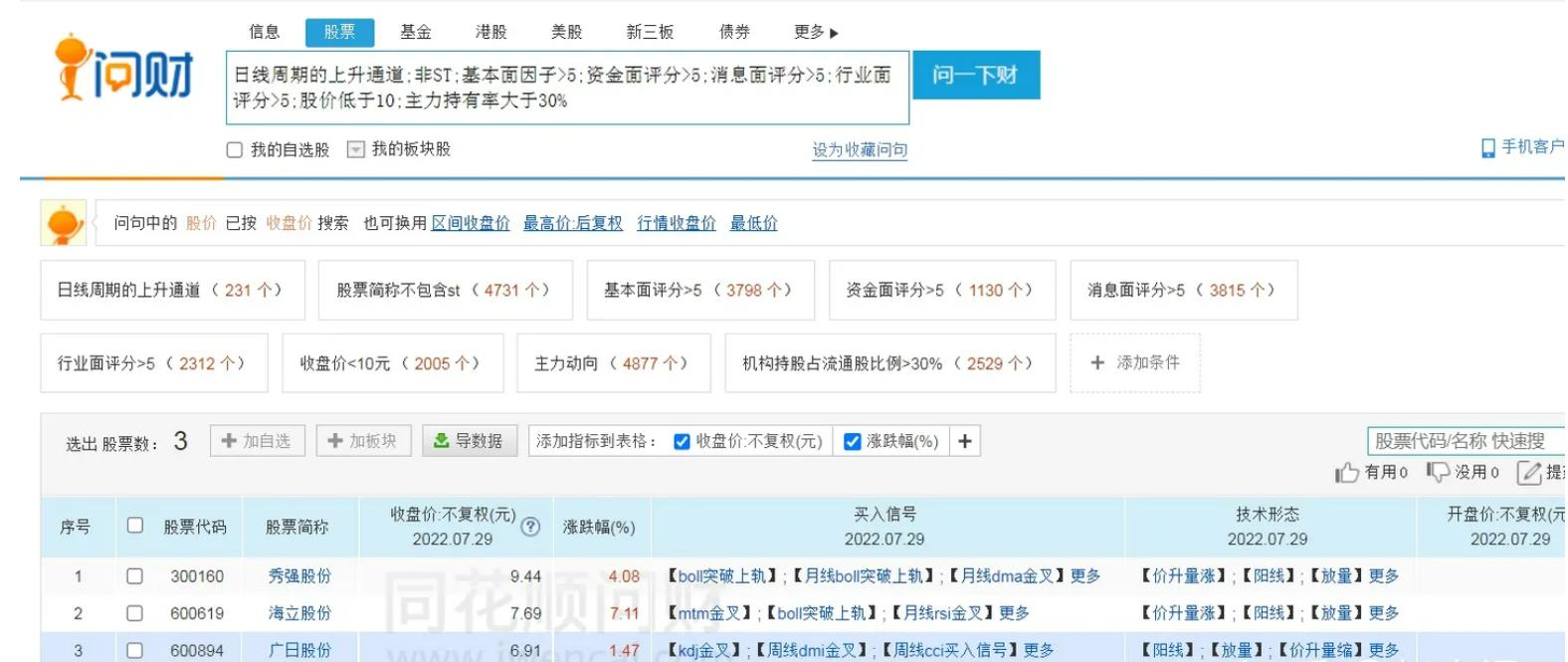
Task: Click the 资金面评分>5 condition box
Action: (942, 290)
